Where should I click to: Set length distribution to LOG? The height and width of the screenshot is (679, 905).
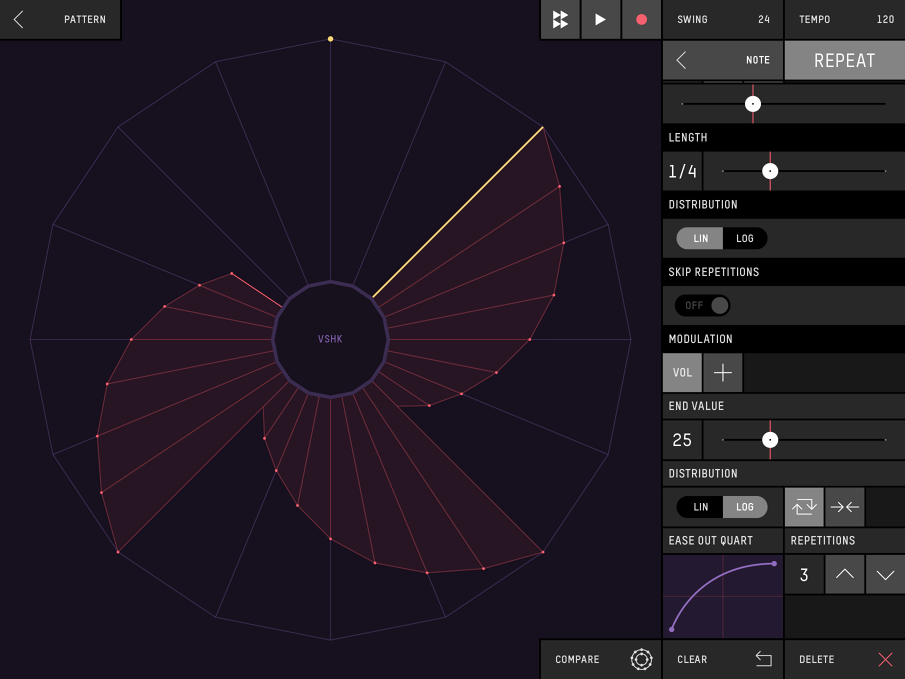(x=745, y=238)
